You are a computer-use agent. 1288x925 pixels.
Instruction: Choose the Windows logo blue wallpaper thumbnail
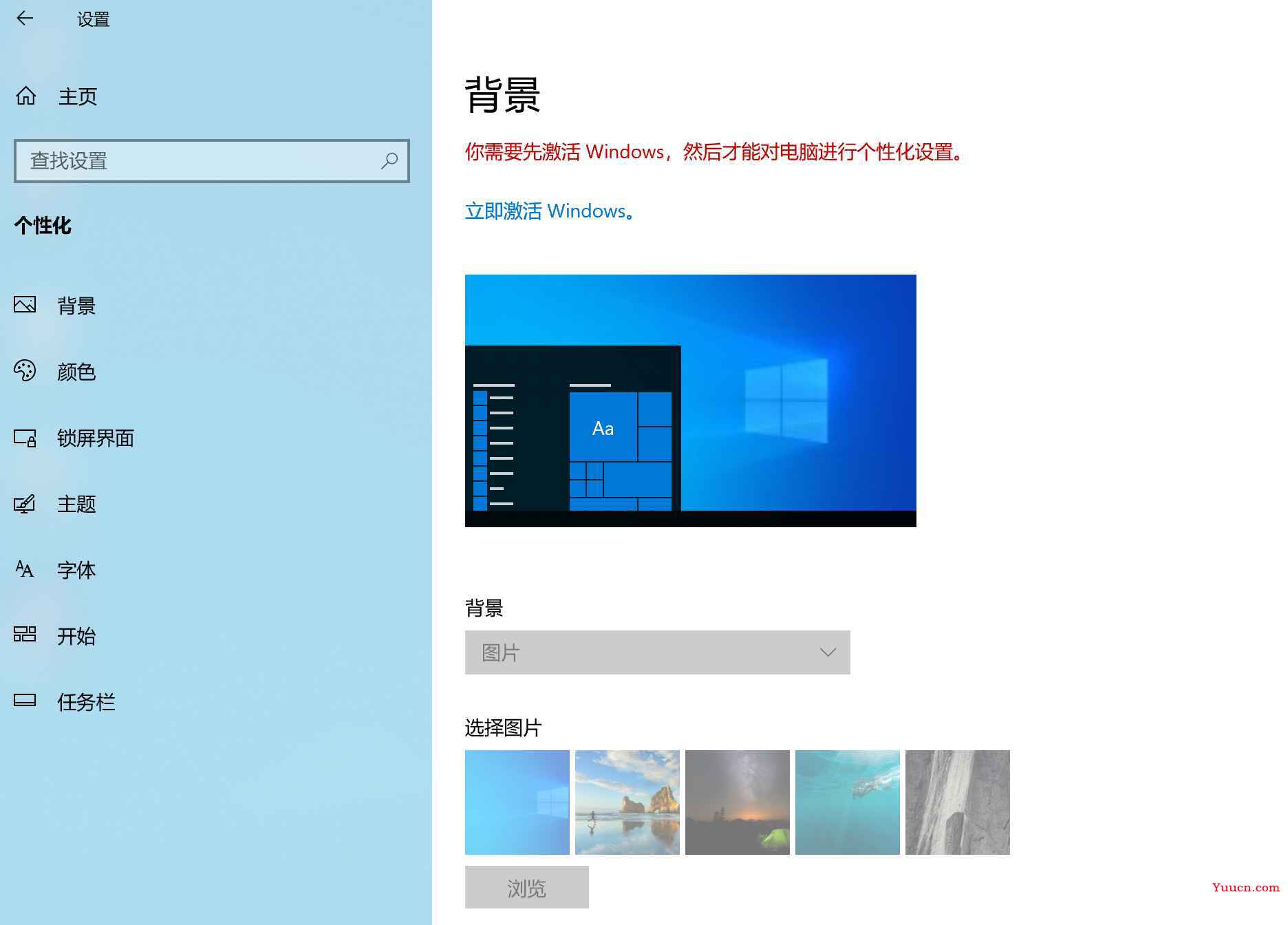[517, 802]
